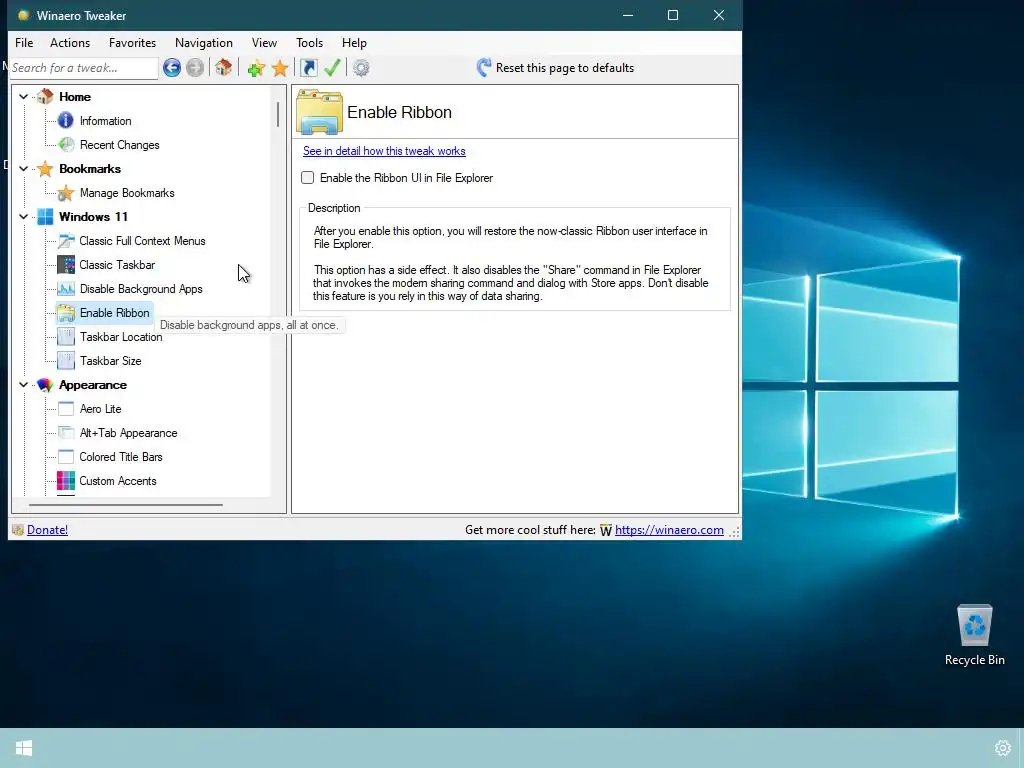Click the taskbar settings gear icon
1024x768 pixels.
click(x=1002, y=748)
